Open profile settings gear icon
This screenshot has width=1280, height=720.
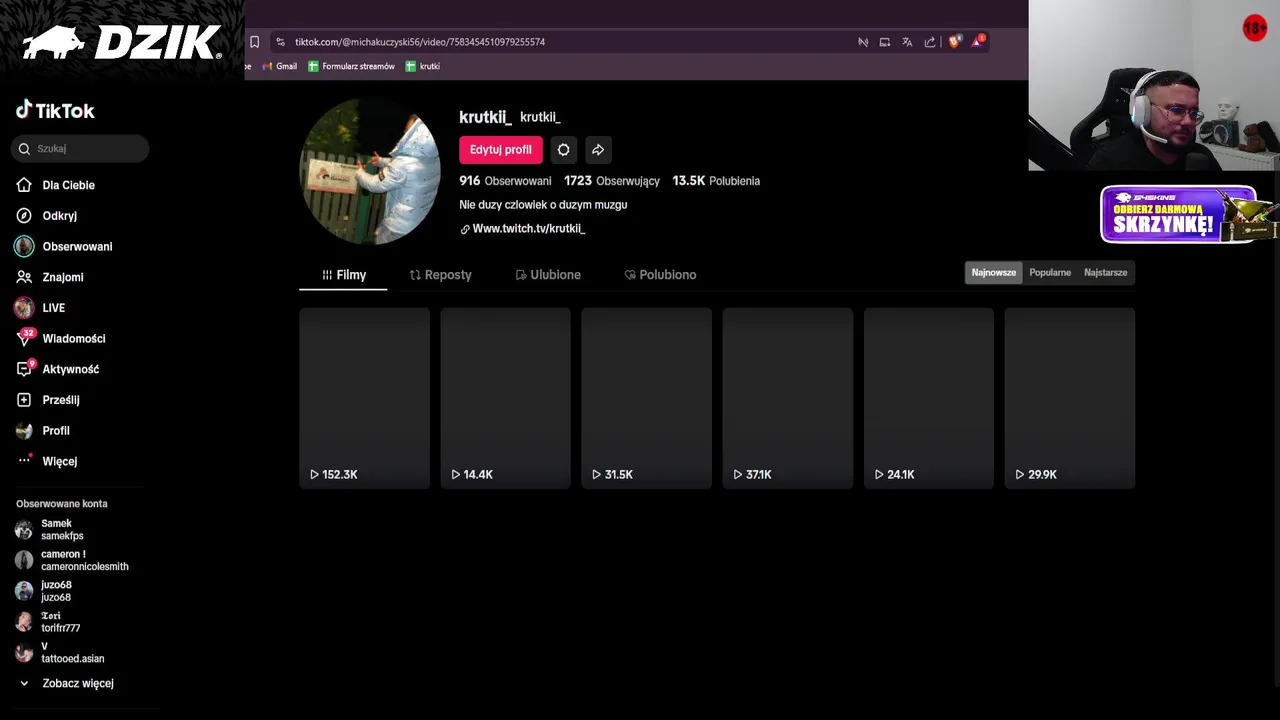[564, 150]
